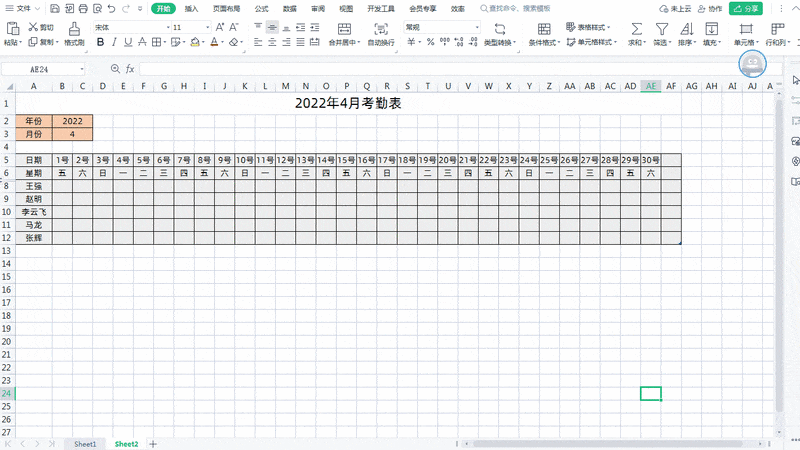800x450 pixels.
Task: Open the font size dropdown showing 11
Action: click(x=207, y=27)
